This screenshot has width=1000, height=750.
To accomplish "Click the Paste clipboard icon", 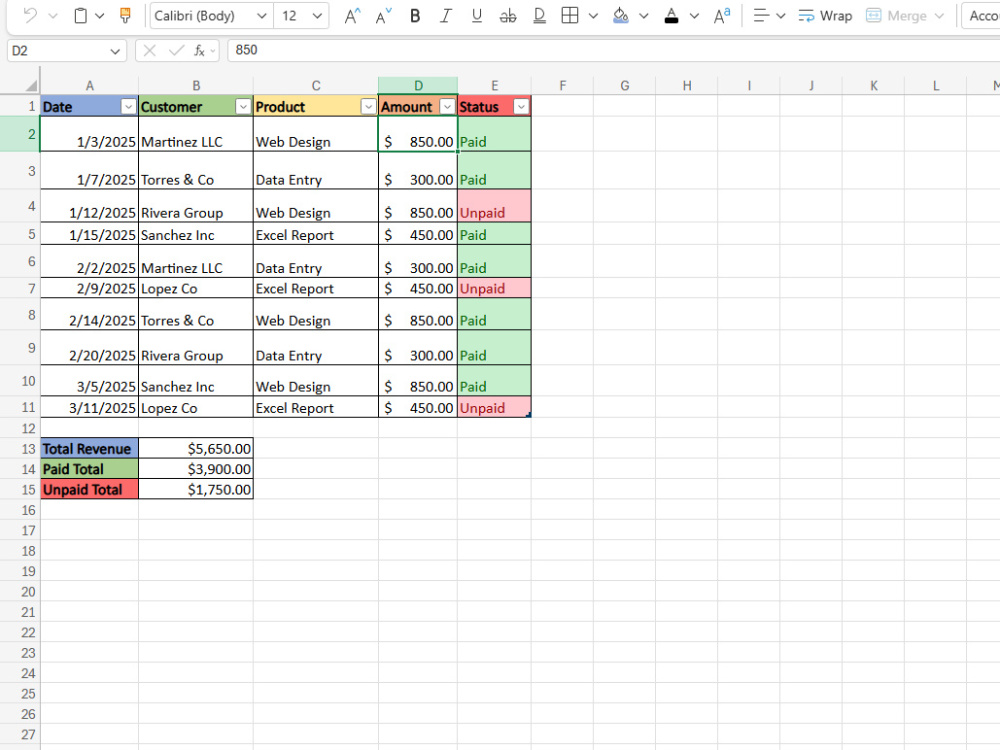I will pyautogui.click(x=80, y=15).
